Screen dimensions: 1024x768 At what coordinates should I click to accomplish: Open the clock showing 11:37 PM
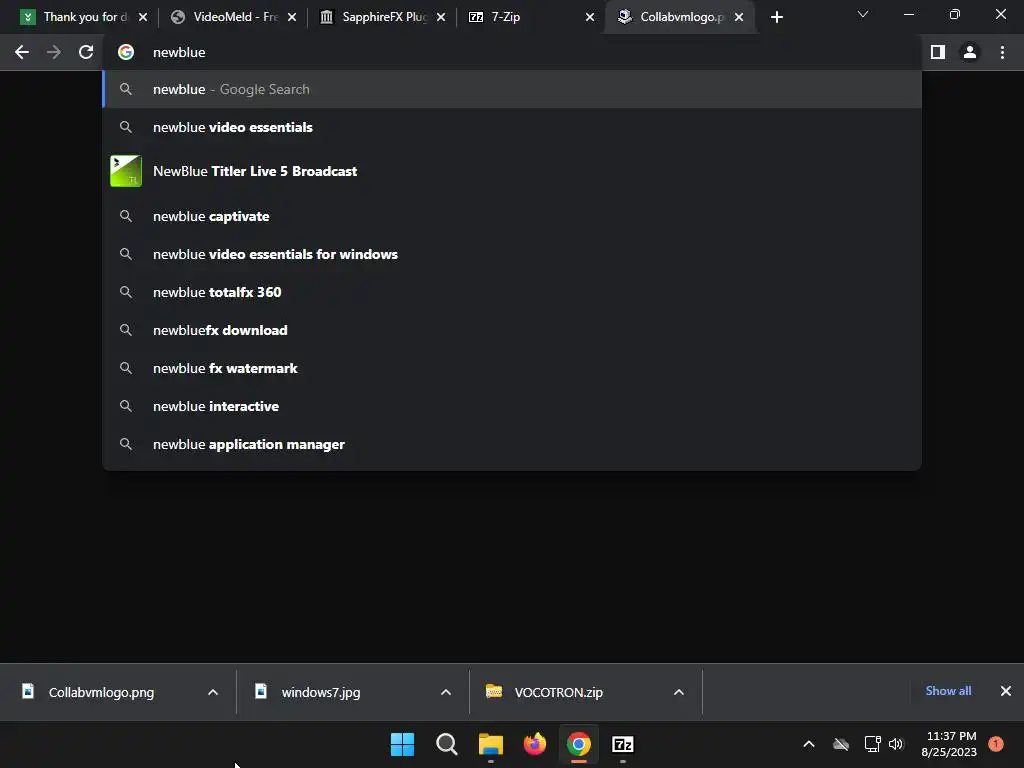point(949,744)
